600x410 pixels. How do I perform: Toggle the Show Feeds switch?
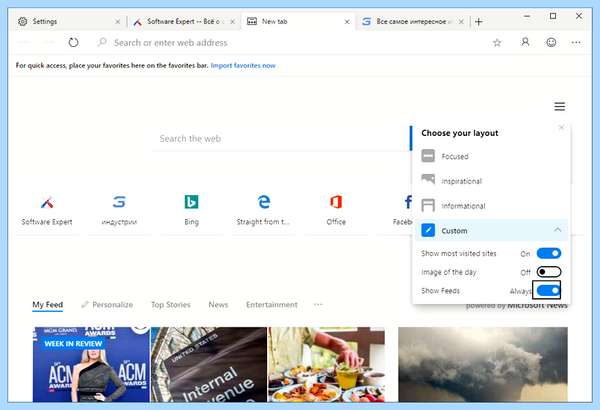point(548,291)
